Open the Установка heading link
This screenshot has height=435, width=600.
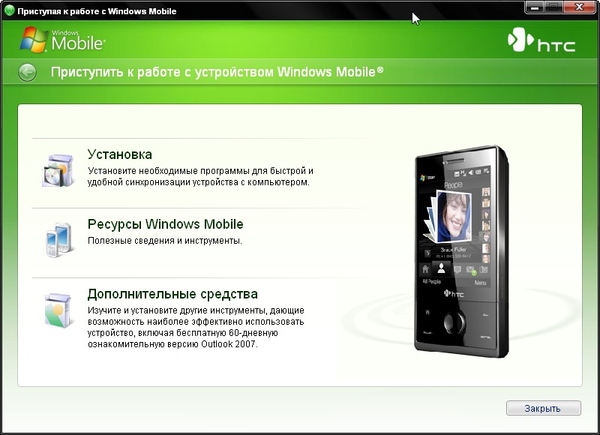tap(120, 154)
